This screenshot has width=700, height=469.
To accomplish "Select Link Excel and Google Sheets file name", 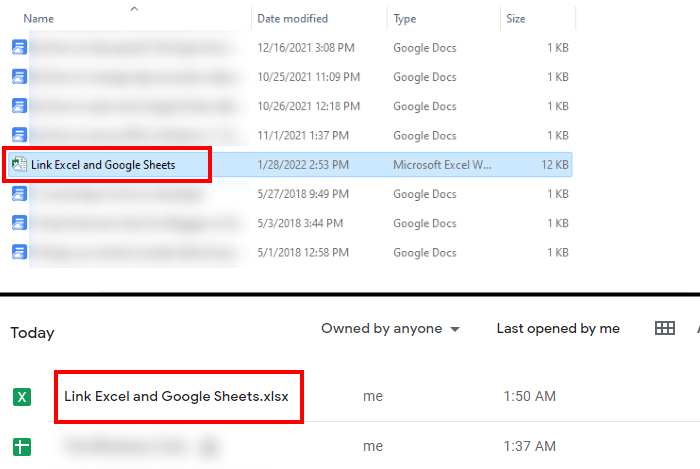I will tap(103, 165).
